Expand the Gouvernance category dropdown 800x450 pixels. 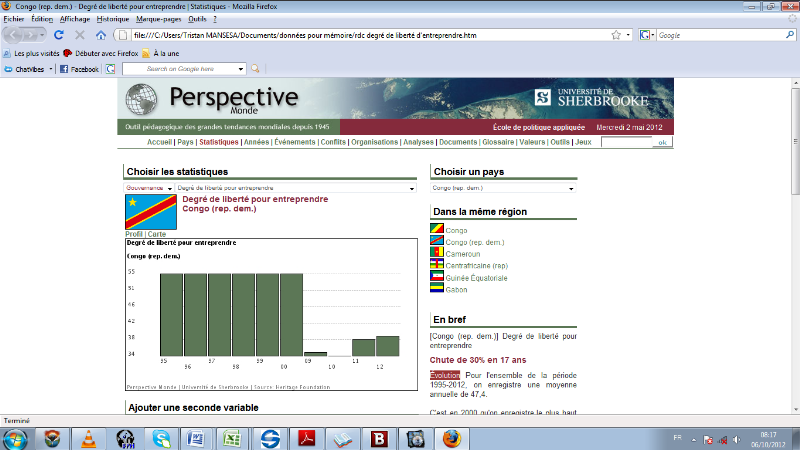click(x=150, y=187)
